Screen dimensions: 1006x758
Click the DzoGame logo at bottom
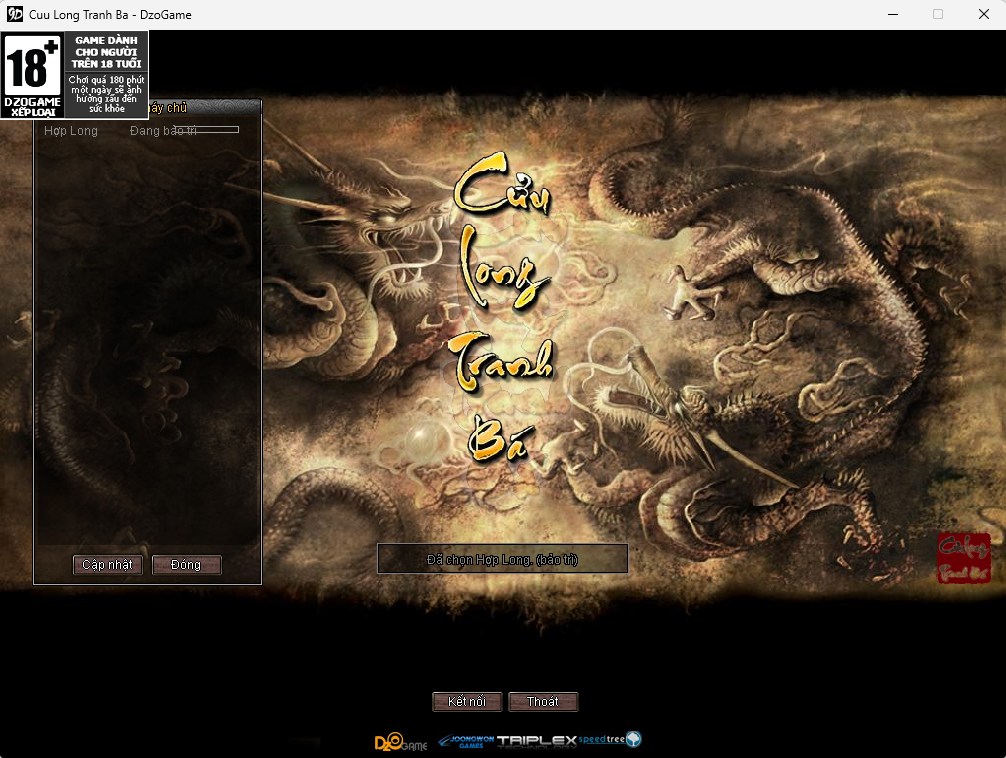(x=401, y=742)
